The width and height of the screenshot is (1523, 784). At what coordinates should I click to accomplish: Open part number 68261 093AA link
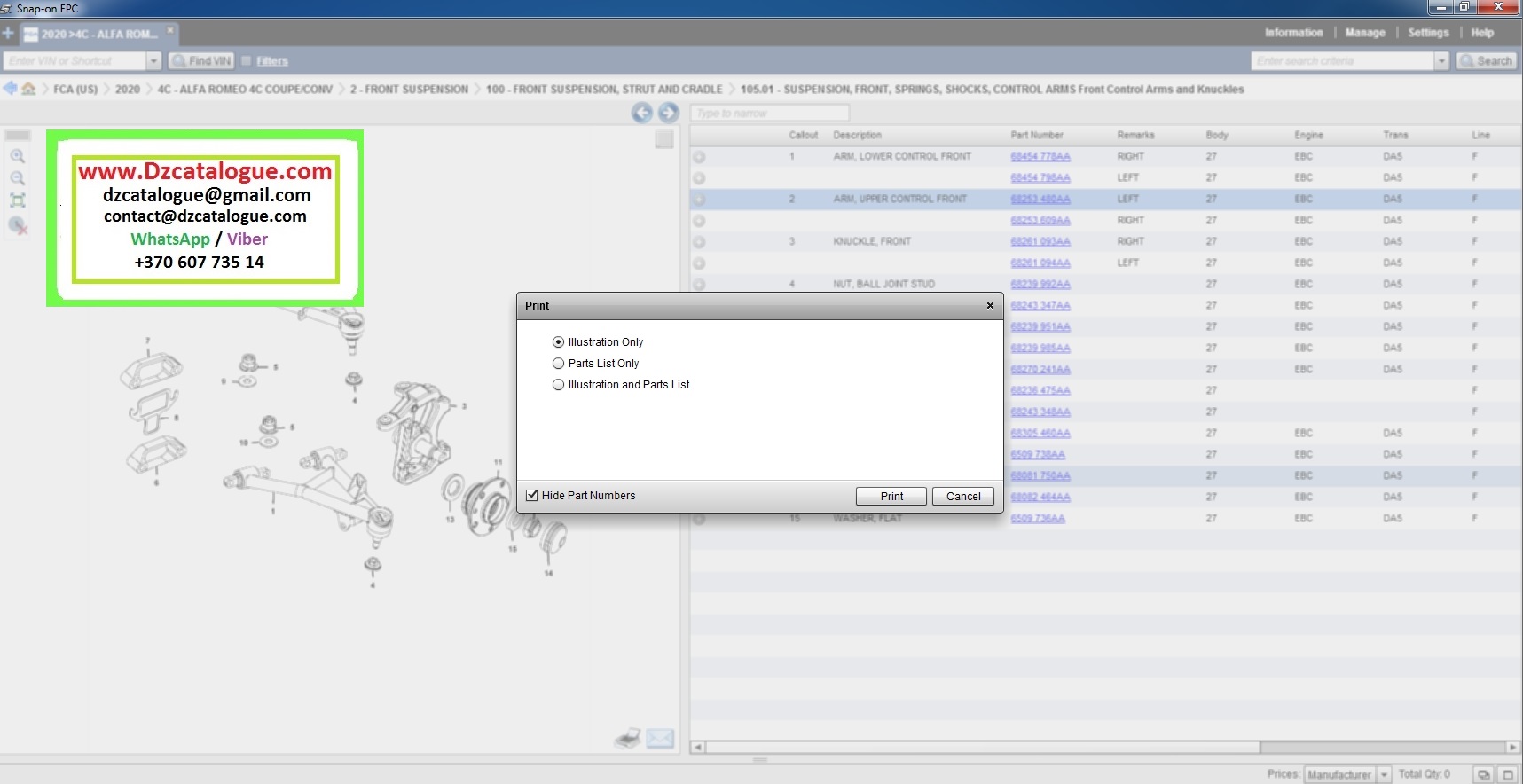point(1040,242)
